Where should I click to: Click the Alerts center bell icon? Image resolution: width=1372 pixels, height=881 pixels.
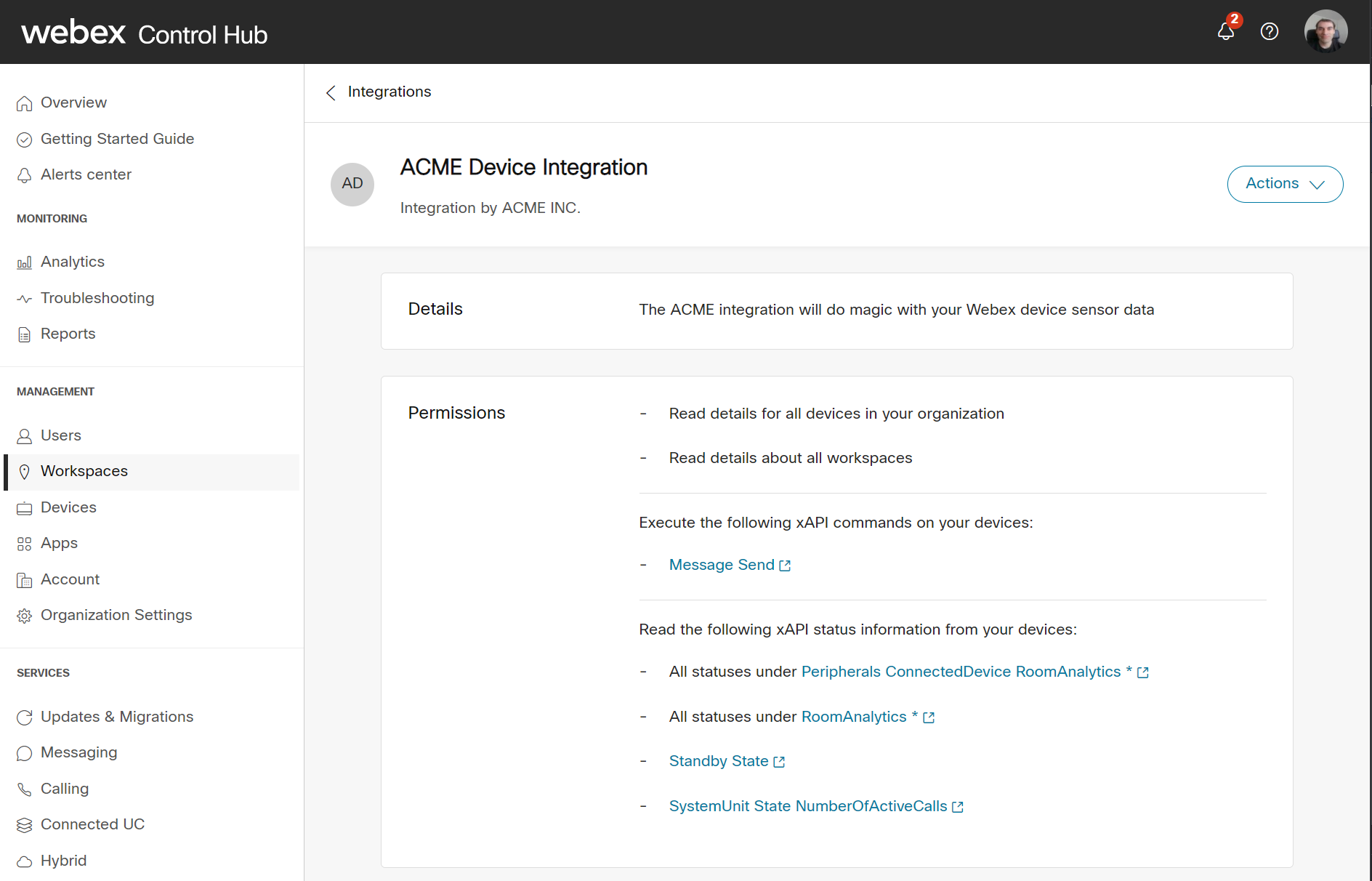[25, 175]
